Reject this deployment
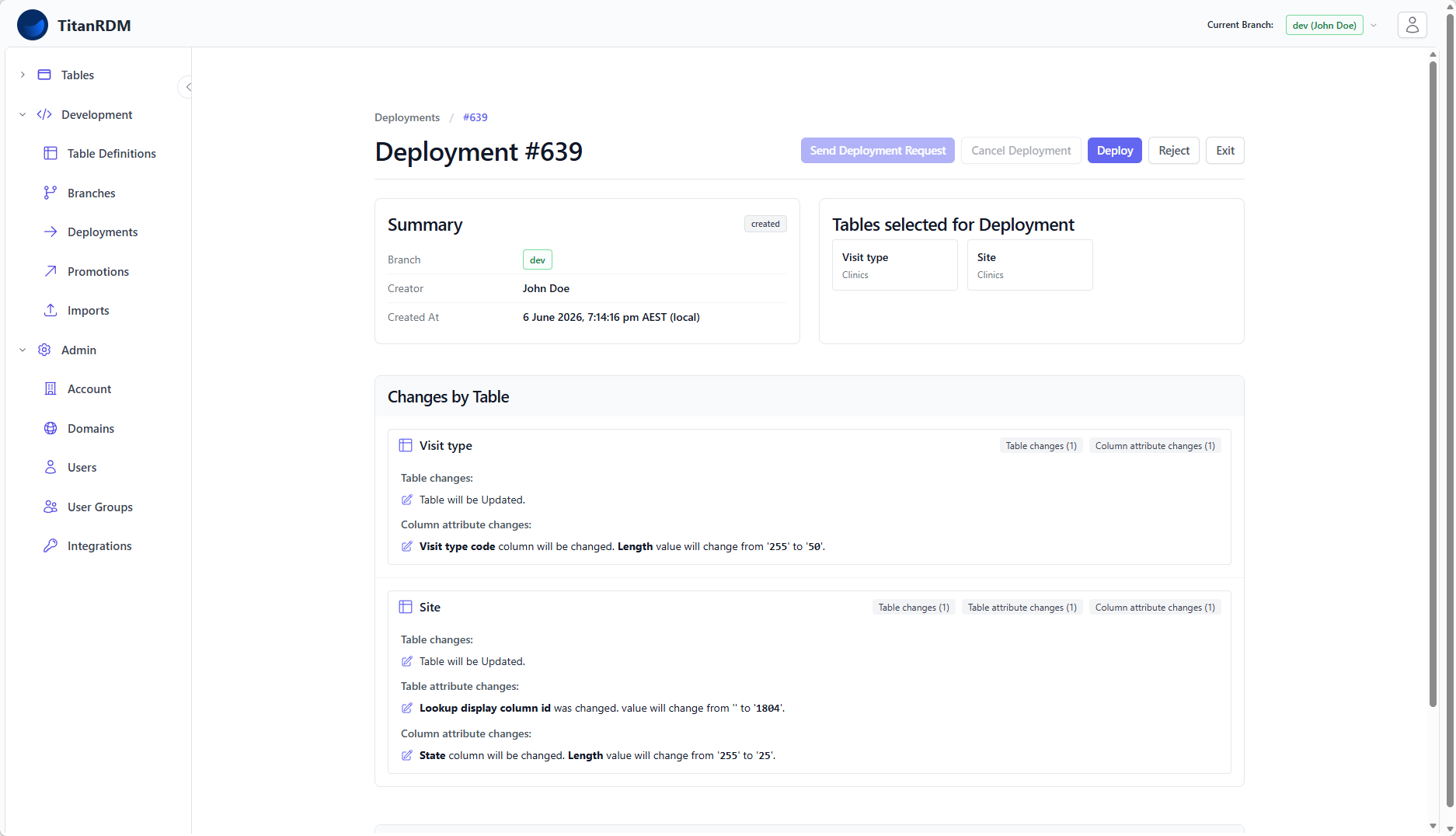 1174,150
